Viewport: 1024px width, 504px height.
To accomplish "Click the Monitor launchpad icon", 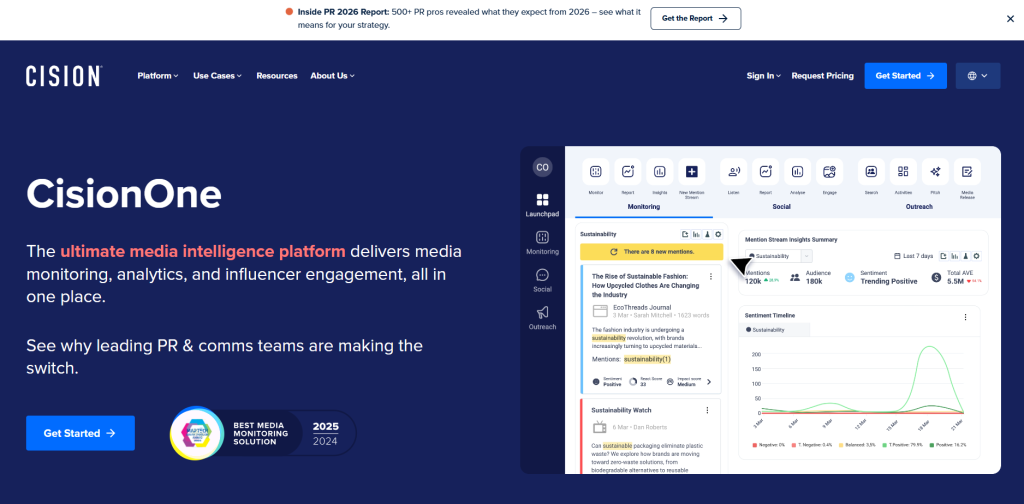I will pyautogui.click(x=596, y=172).
